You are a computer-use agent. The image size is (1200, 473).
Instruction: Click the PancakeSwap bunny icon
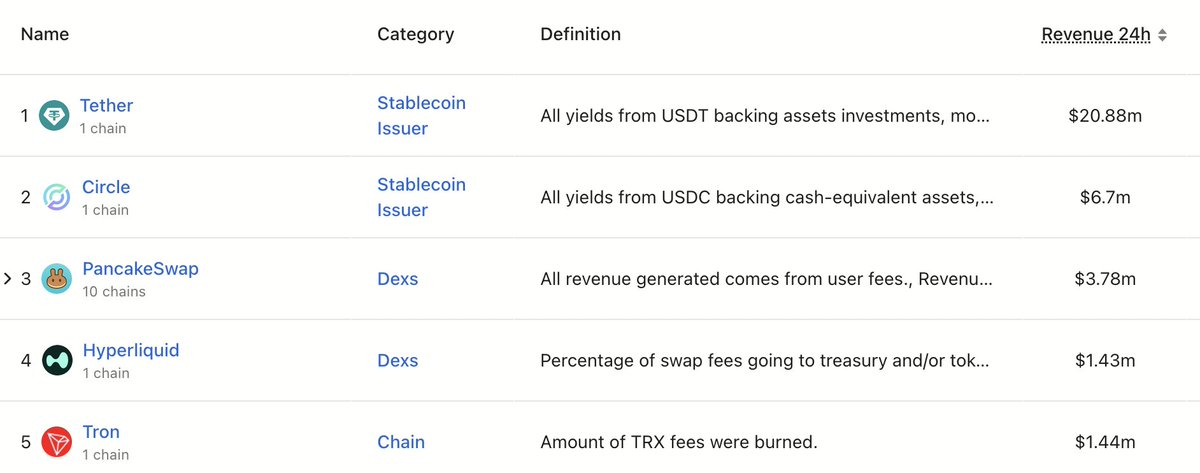[x=56, y=279]
